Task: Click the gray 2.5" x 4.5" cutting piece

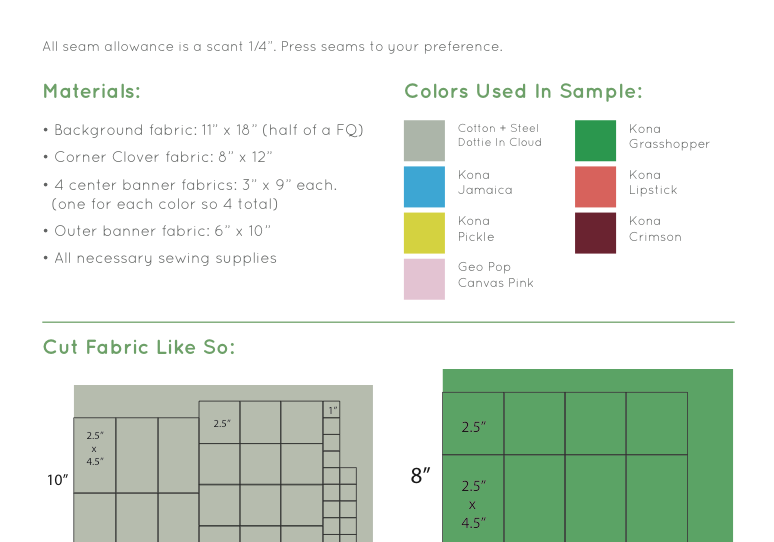Action: 95,455
